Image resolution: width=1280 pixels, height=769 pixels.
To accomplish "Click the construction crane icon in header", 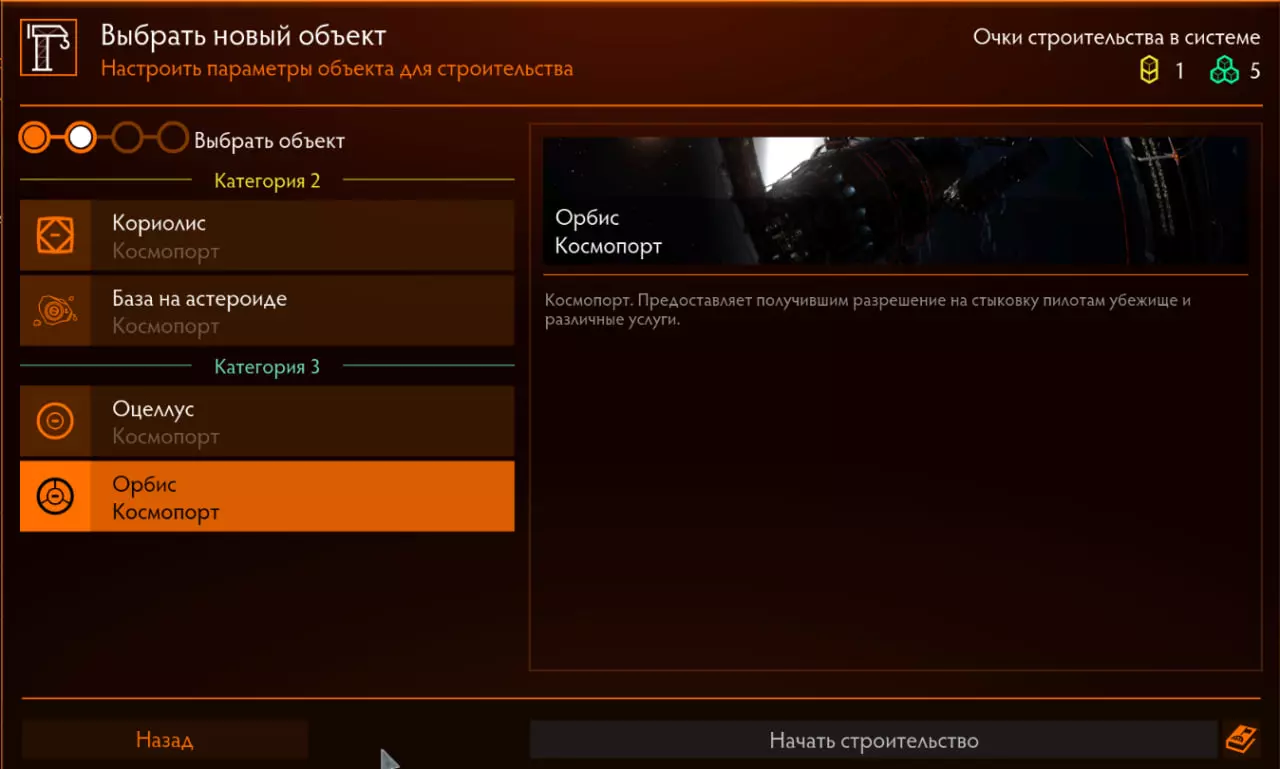I will click(x=48, y=49).
